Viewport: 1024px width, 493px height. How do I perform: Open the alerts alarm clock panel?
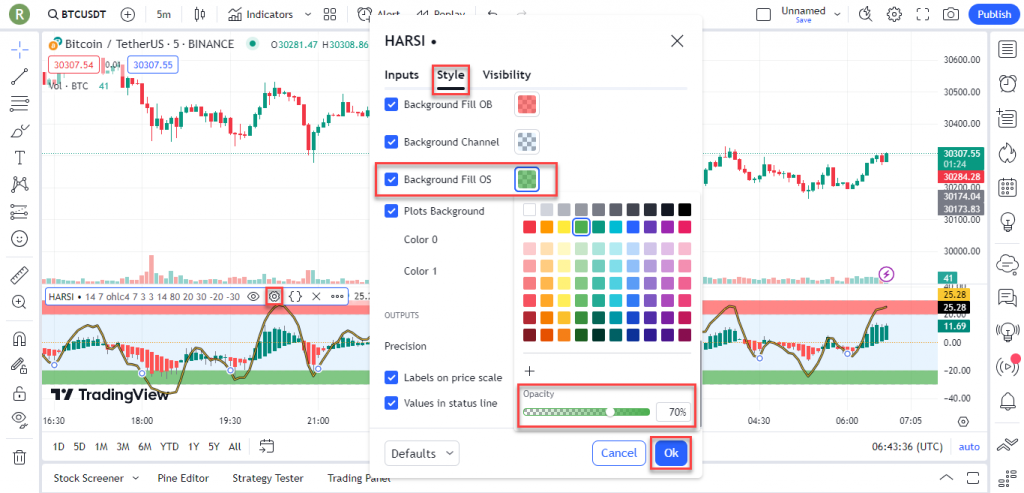[1008, 83]
